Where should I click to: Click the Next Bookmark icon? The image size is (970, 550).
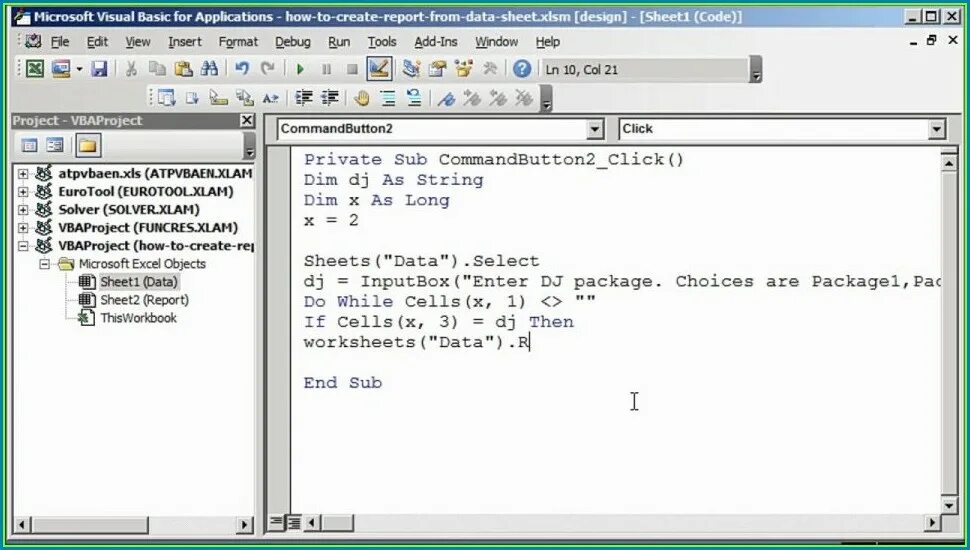pos(472,98)
